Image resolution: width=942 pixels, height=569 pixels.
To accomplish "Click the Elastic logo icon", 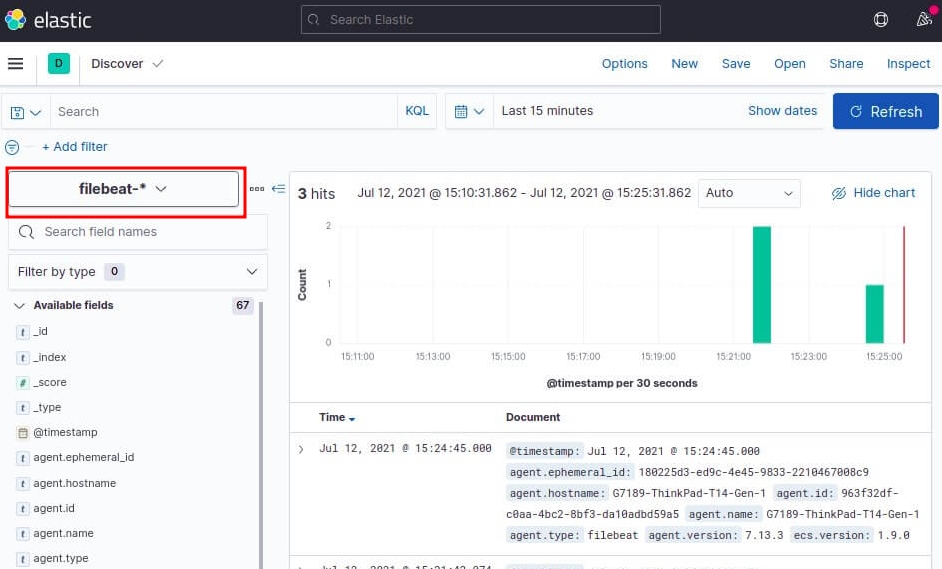I will point(15,20).
